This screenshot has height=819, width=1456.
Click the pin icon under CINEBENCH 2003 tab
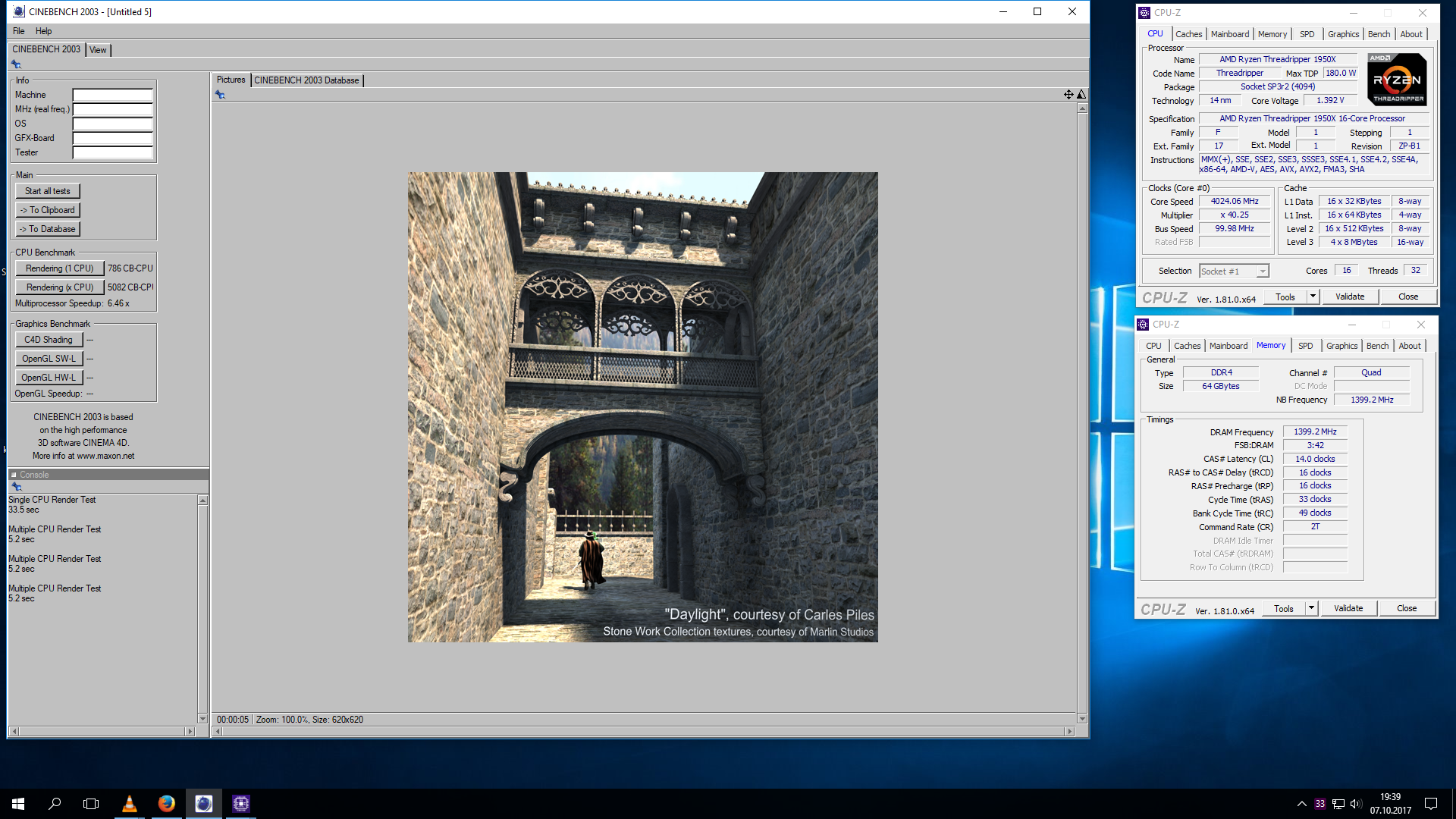(x=16, y=64)
